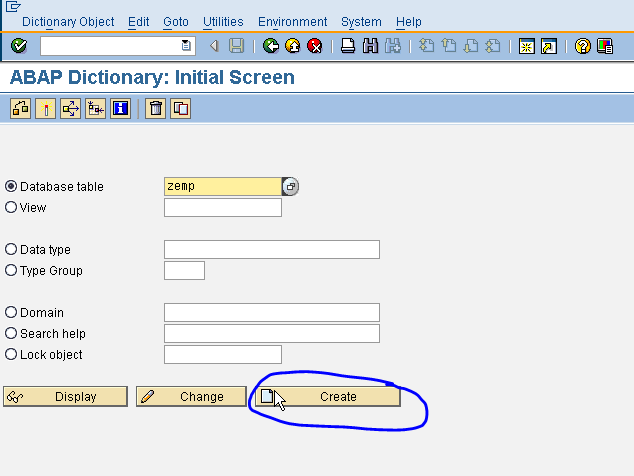Click the SAP window menu icon
The image size is (634, 476).
(x=13, y=6)
